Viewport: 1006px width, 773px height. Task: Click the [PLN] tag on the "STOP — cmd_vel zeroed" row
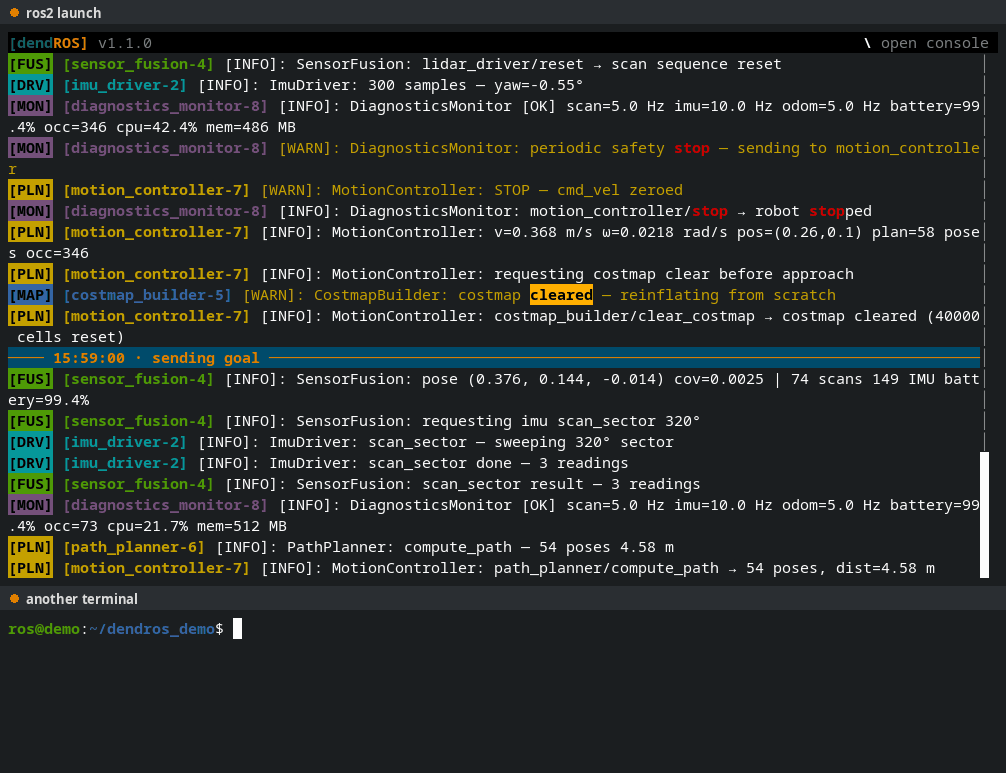30,191
